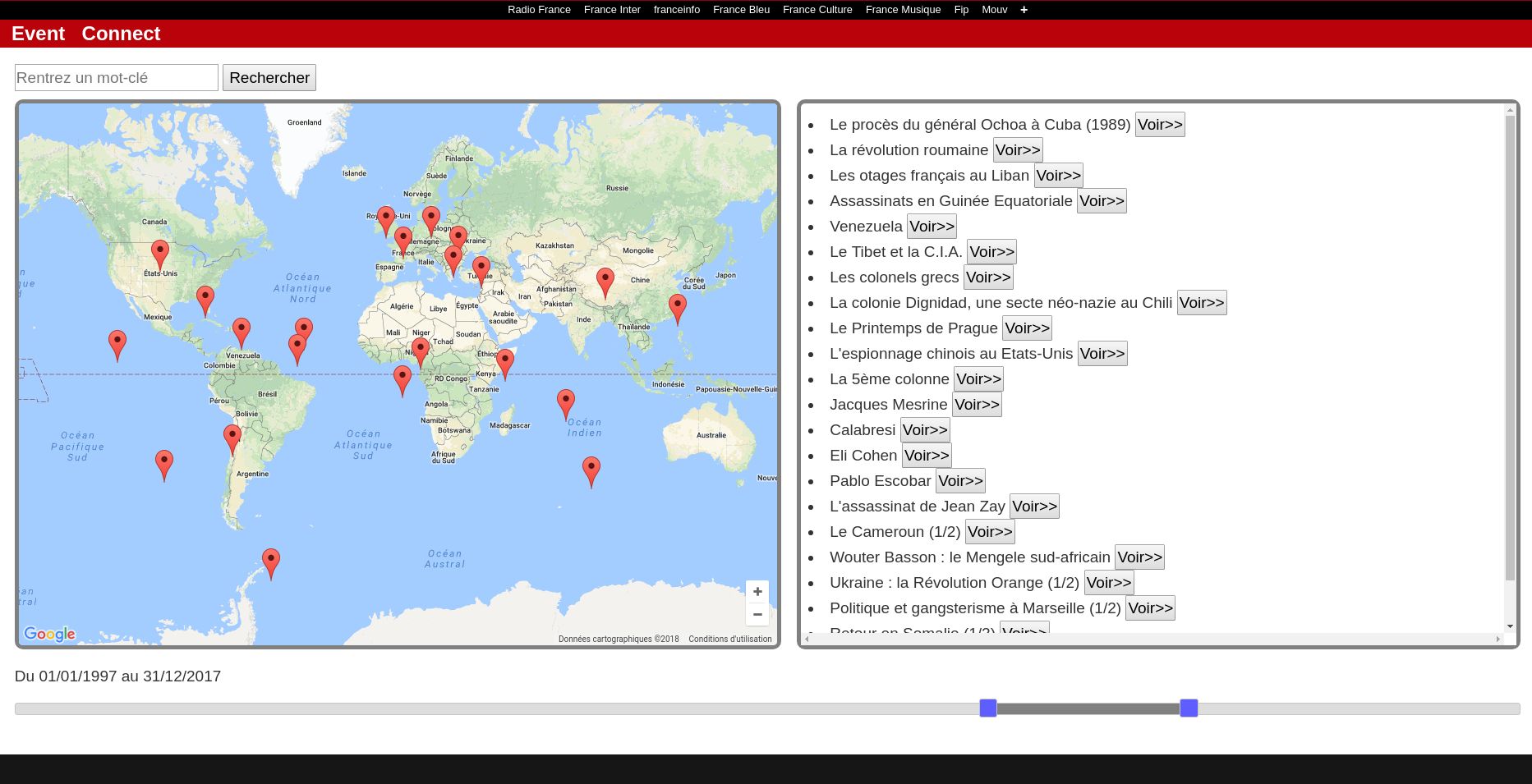Zoom in the map with plus button
The width and height of the screenshot is (1532, 784).
(757, 591)
